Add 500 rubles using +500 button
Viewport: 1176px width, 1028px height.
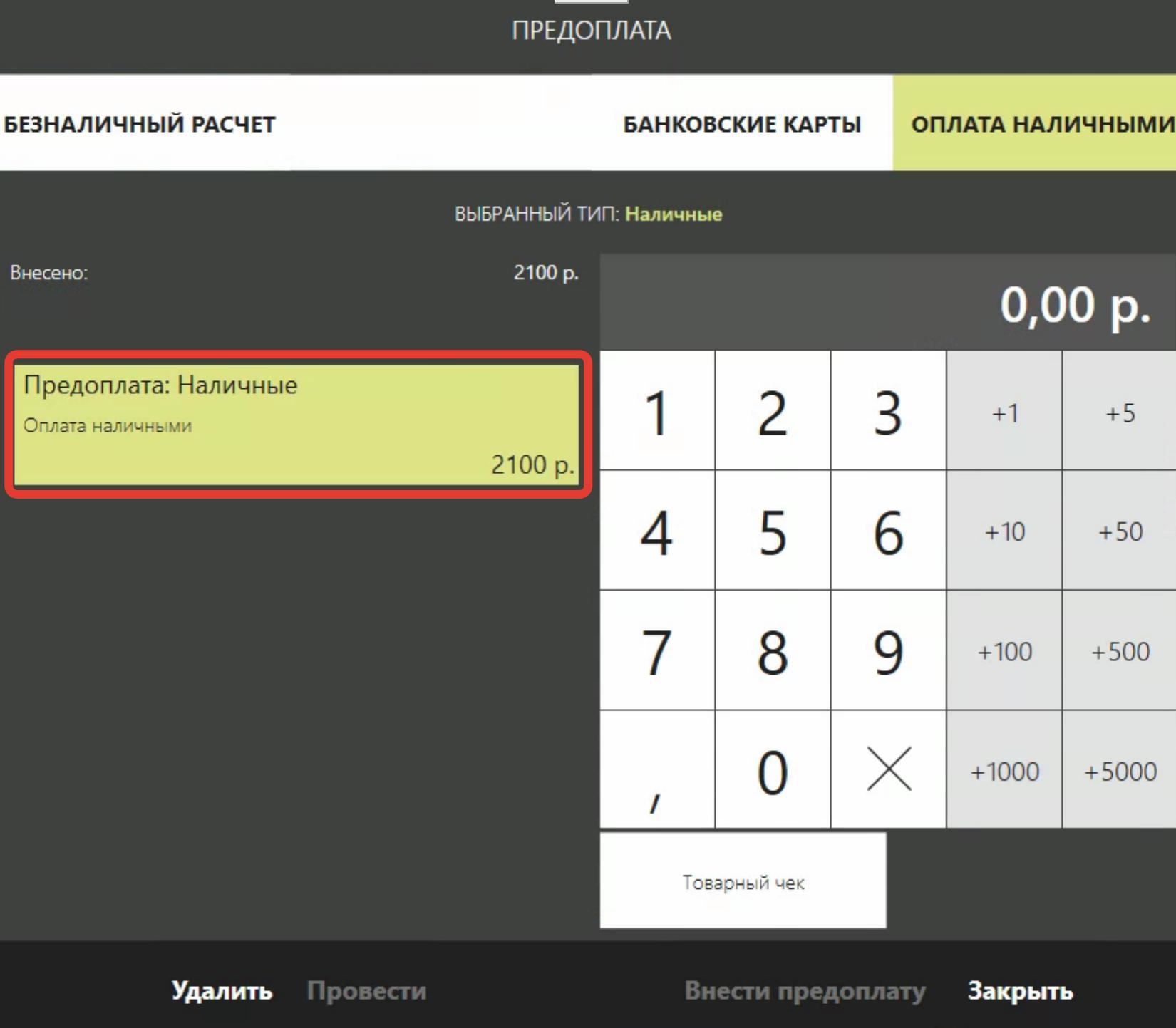point(1119,651)
